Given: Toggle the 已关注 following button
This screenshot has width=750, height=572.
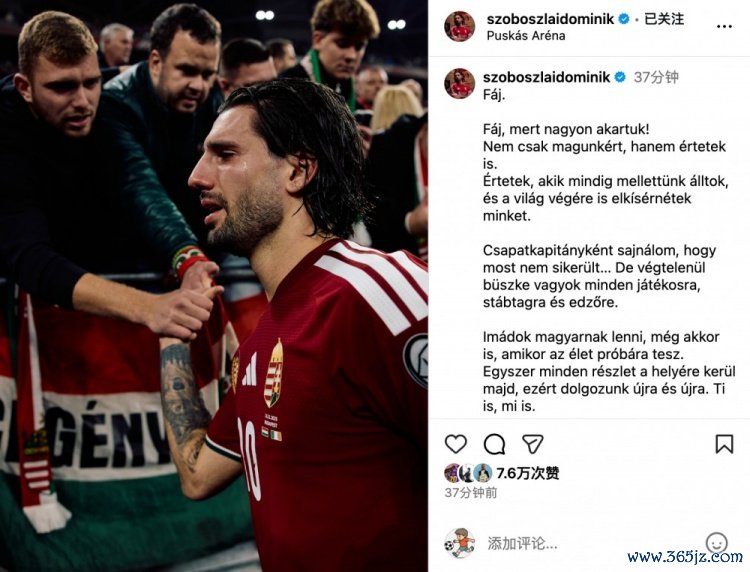Looking at the screenshot, I should click(664, 19).
